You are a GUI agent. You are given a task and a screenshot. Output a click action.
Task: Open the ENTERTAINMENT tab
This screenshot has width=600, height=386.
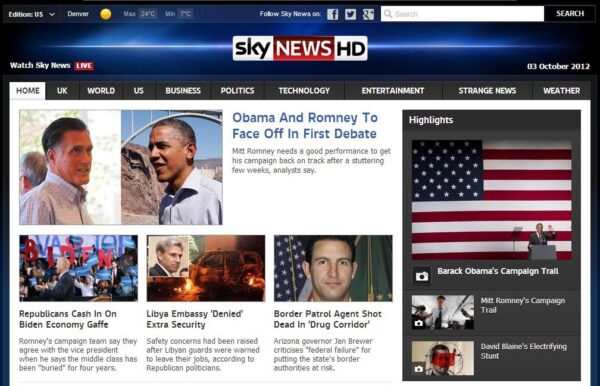pyautogui.click(x=393, y=91)
